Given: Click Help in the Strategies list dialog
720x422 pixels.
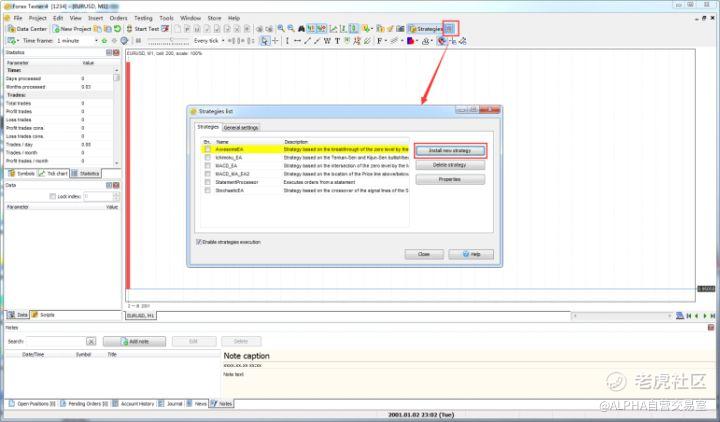Looking at the screenshot, I should [x=471, y=254].
